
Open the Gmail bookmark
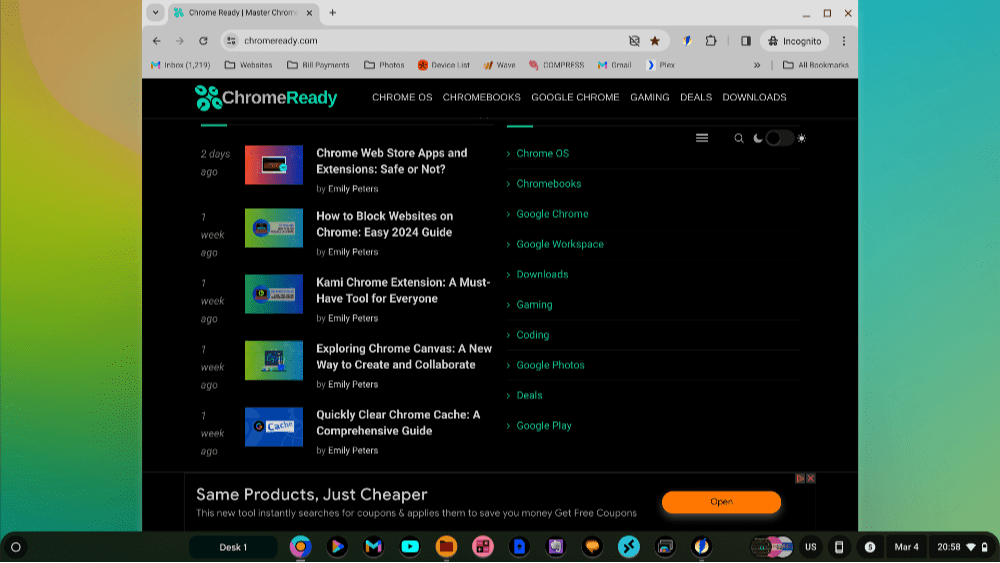tap(614, 65)
